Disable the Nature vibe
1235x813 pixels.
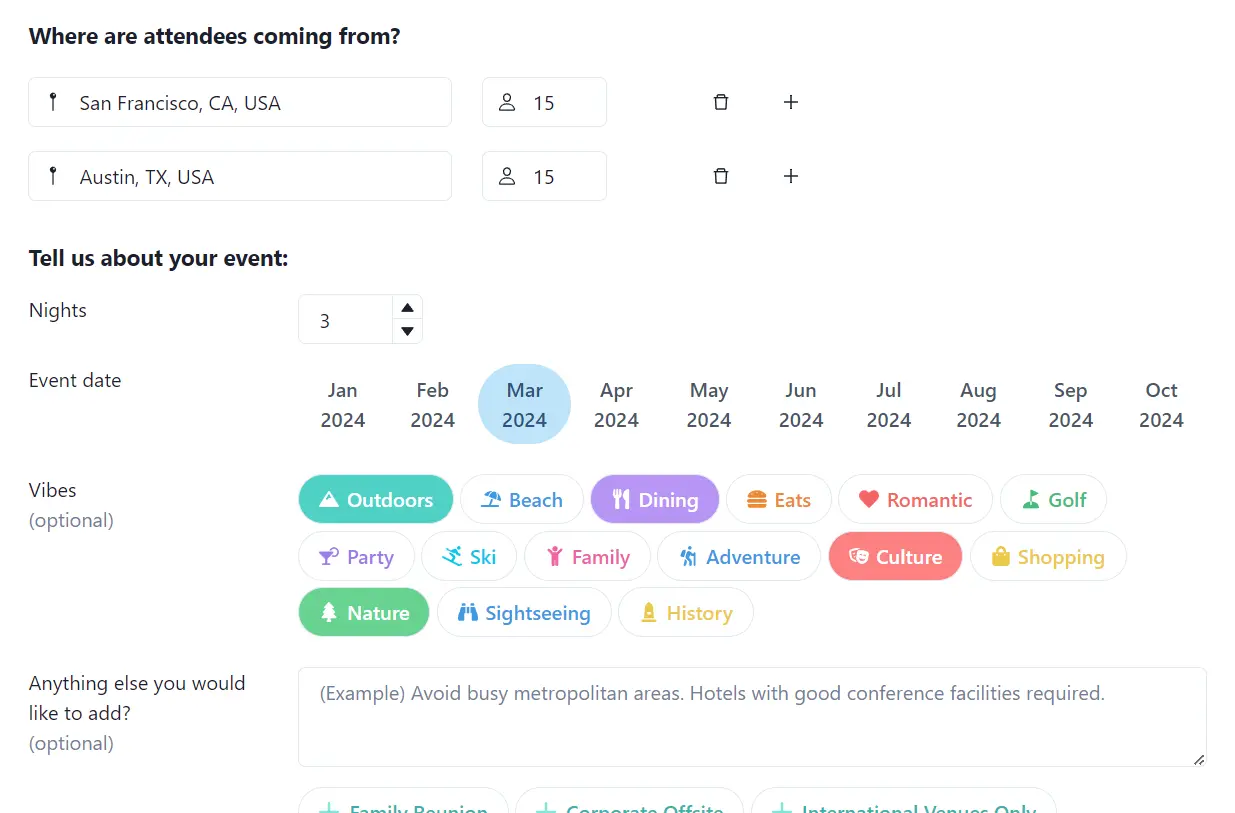point(364,612)
